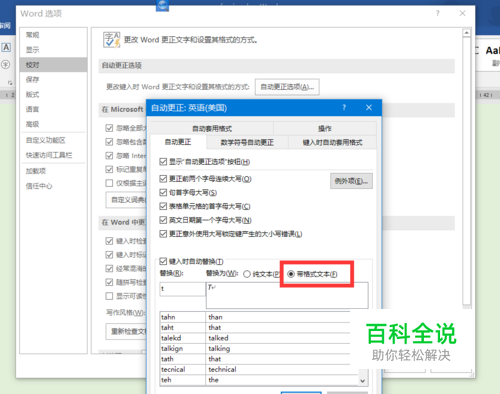Toggle the 标记重复 checkbox in Word 选项
500x394 pixels.
(x=109, y=169)
